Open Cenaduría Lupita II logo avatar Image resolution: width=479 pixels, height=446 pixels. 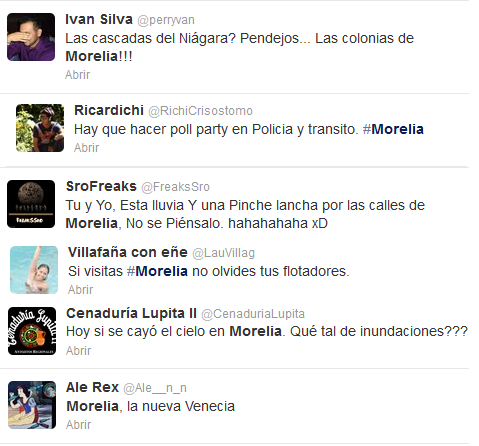pyautogui.click(x=32, y=331)
